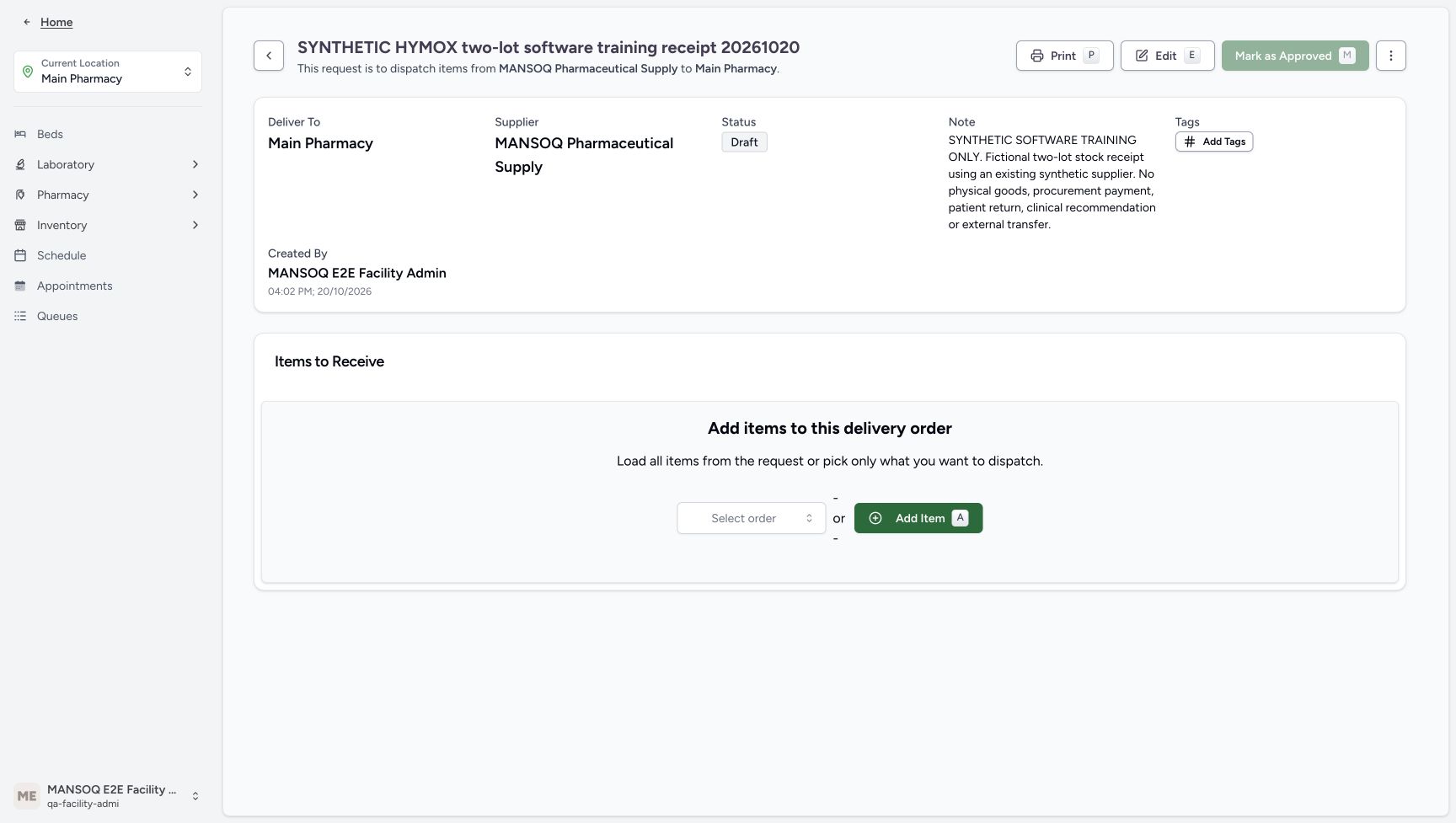Click the hash icon in Add Tags
The width and height of the screenshot is (1456, 823).
[x=1190, y=142]
